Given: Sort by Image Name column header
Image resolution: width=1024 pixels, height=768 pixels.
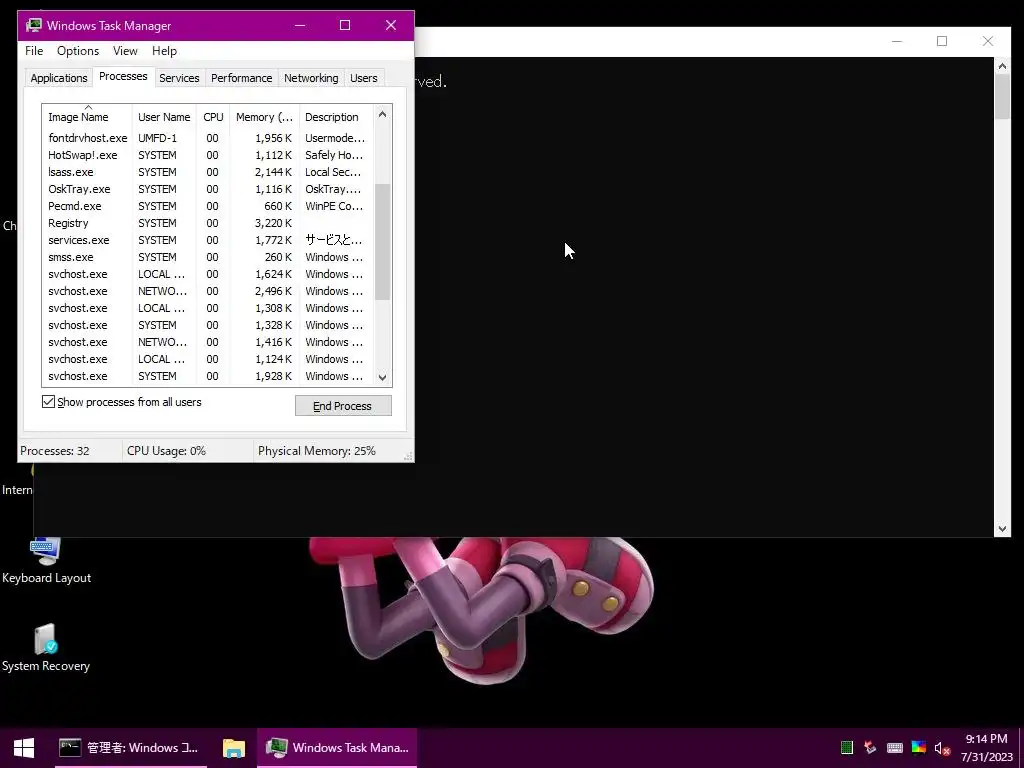Looking at the screenshot, I should coord(87,117).
